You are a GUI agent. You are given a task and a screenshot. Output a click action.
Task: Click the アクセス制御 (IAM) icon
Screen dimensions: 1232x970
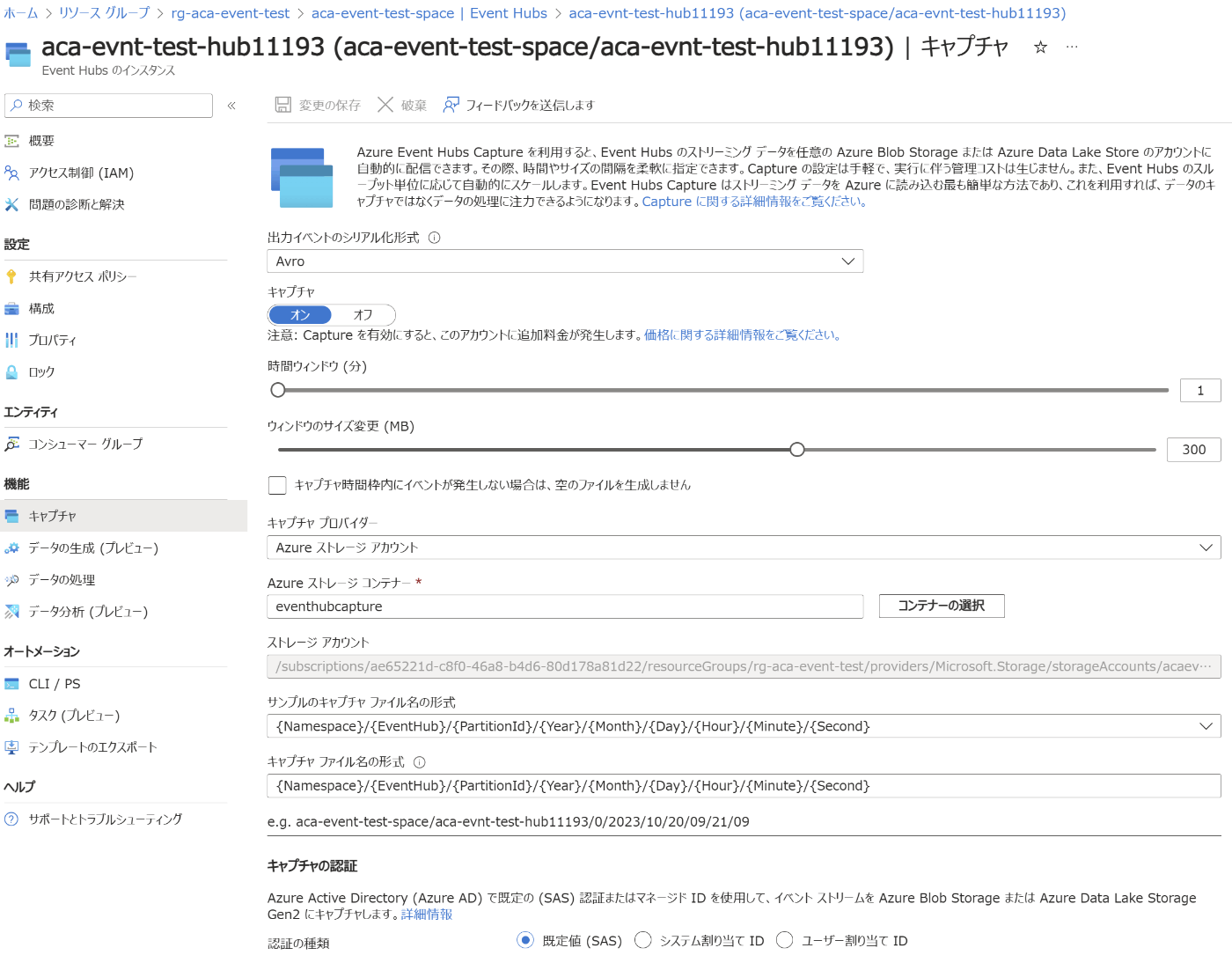(11, 173)
